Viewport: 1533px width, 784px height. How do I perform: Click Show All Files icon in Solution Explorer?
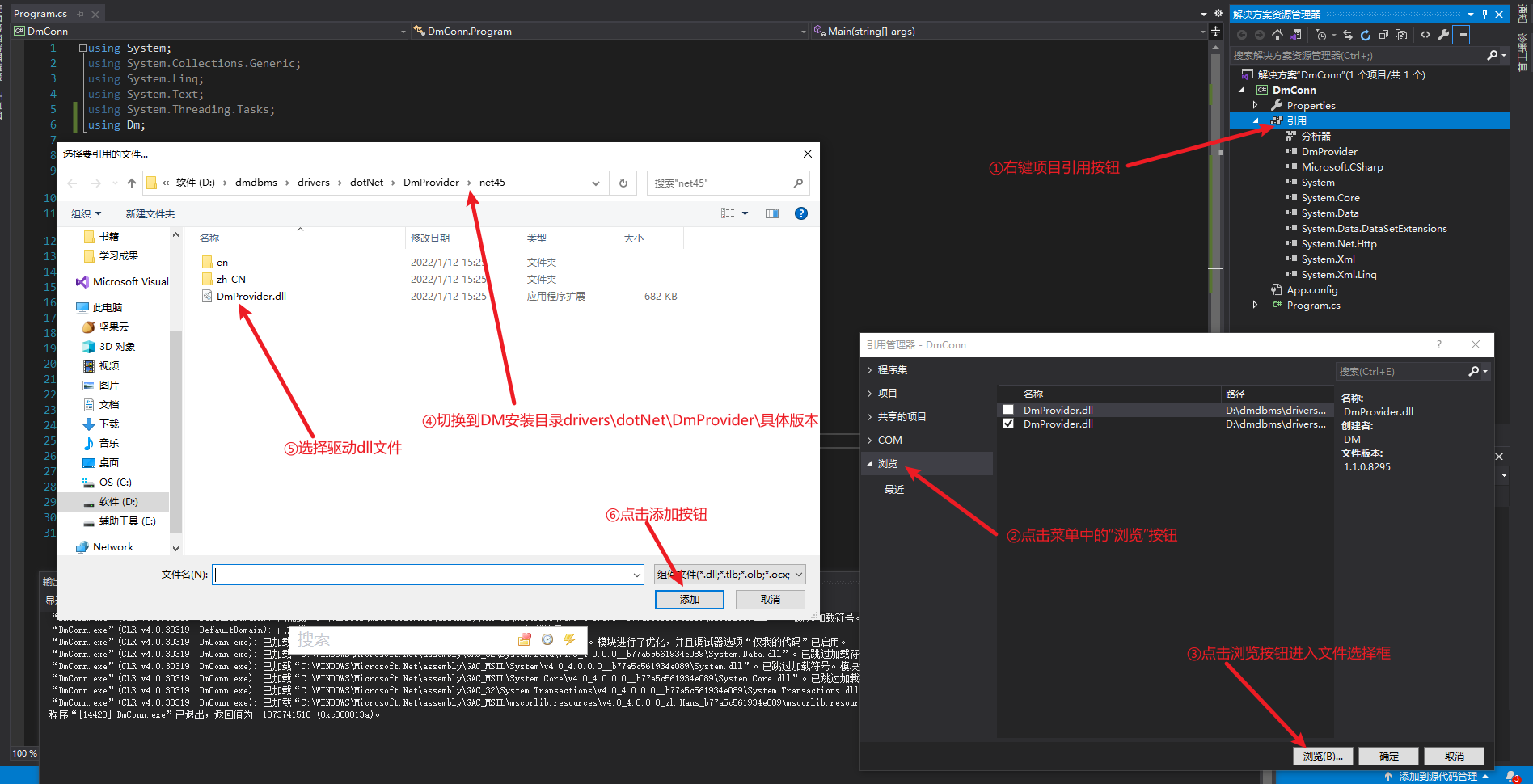pyautogui.click(x=1401, y=35)
